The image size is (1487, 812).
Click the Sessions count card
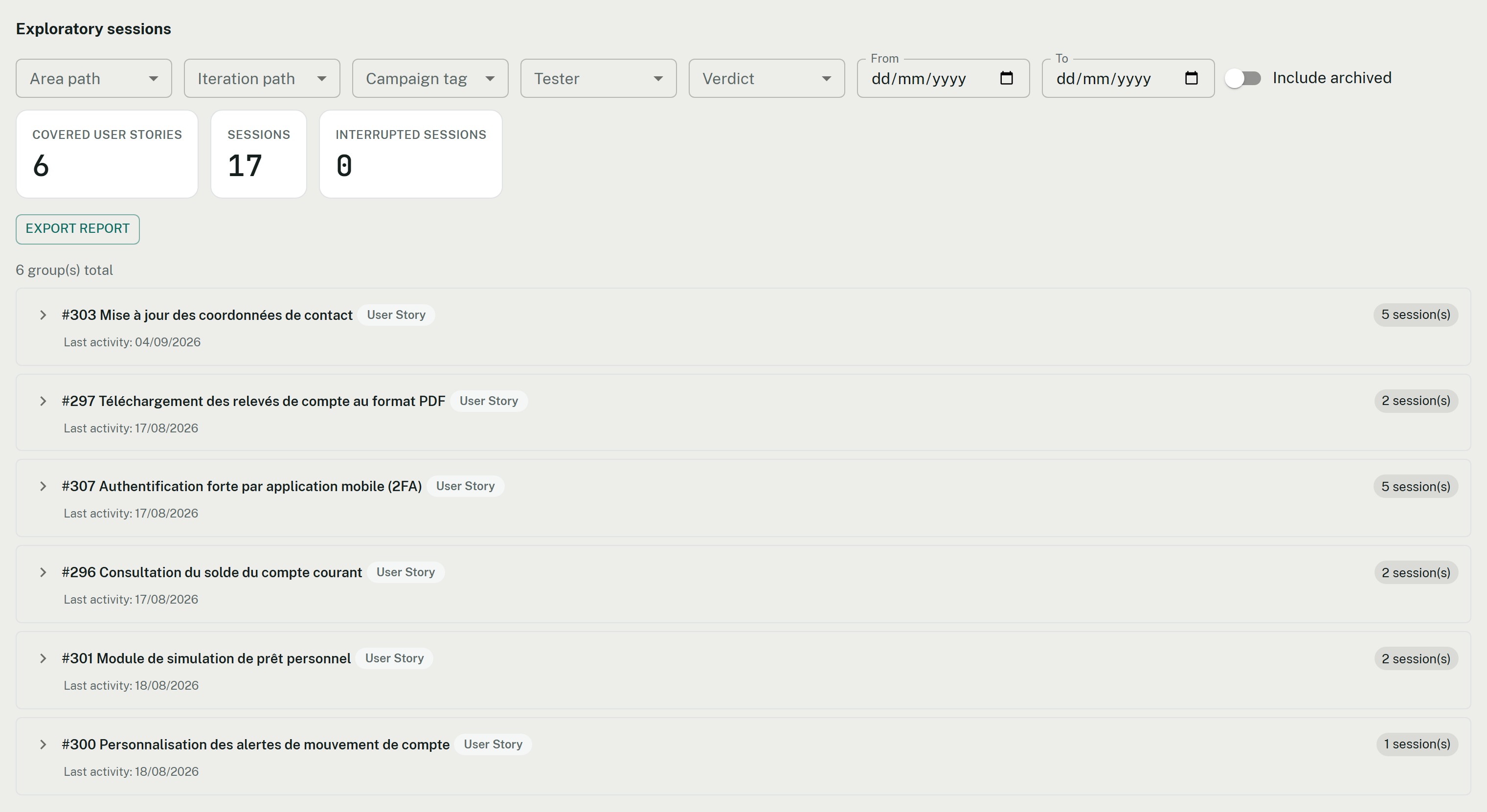click(259, 154)
